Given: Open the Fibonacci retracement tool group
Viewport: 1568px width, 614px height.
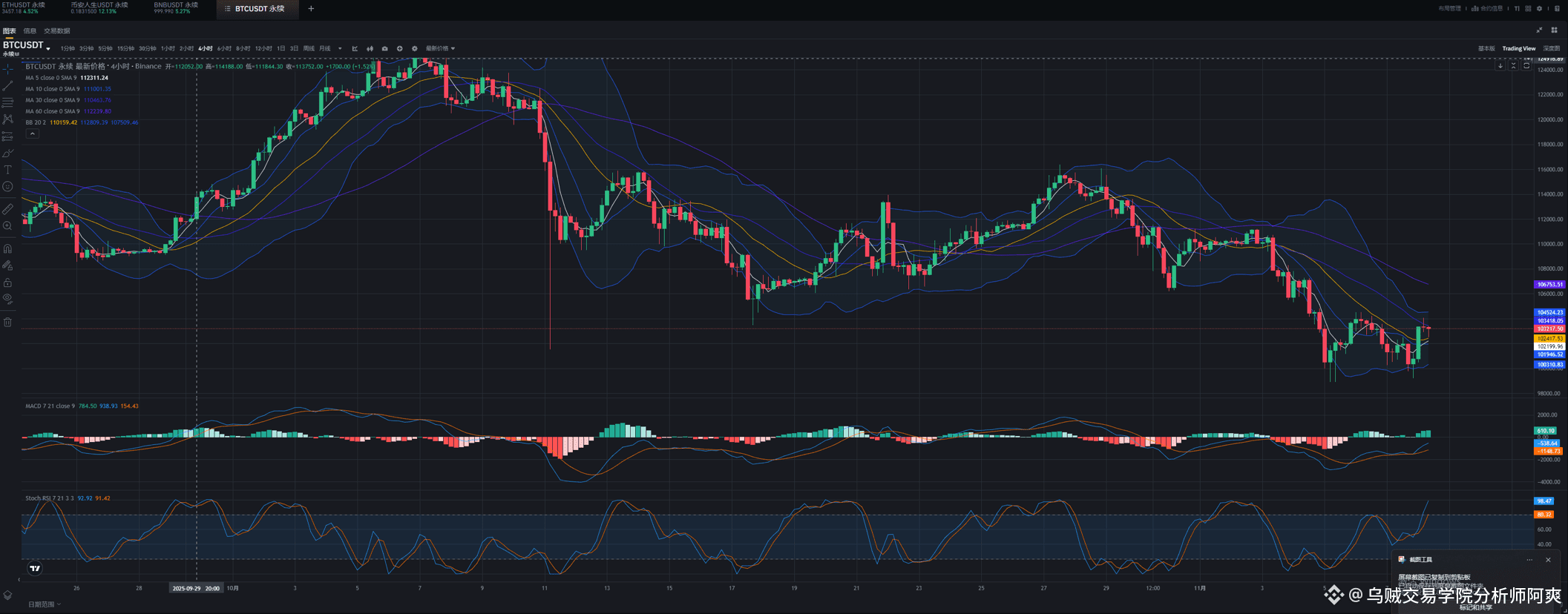Looking at the screenshot, I should (7, 103).
